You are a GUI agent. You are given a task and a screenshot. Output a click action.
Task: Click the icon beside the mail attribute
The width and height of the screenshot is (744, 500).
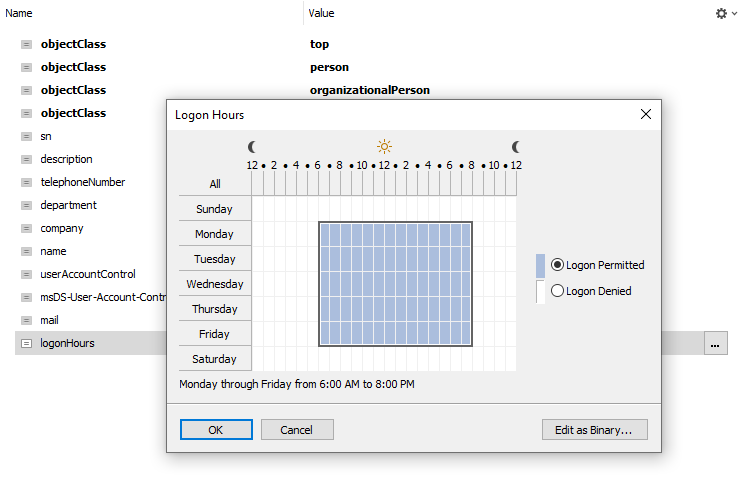[26, 320]
